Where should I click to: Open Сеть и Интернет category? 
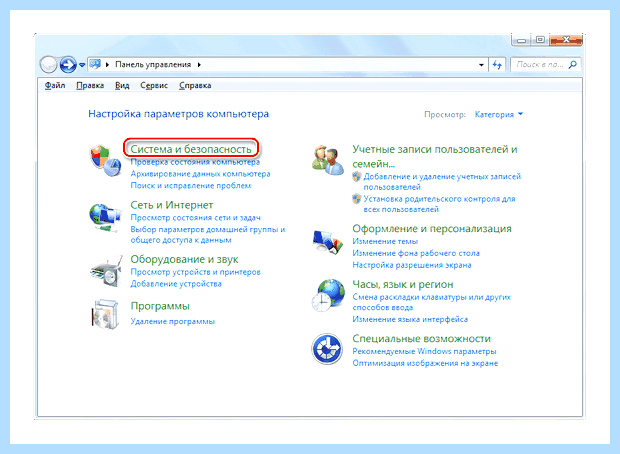172,205
